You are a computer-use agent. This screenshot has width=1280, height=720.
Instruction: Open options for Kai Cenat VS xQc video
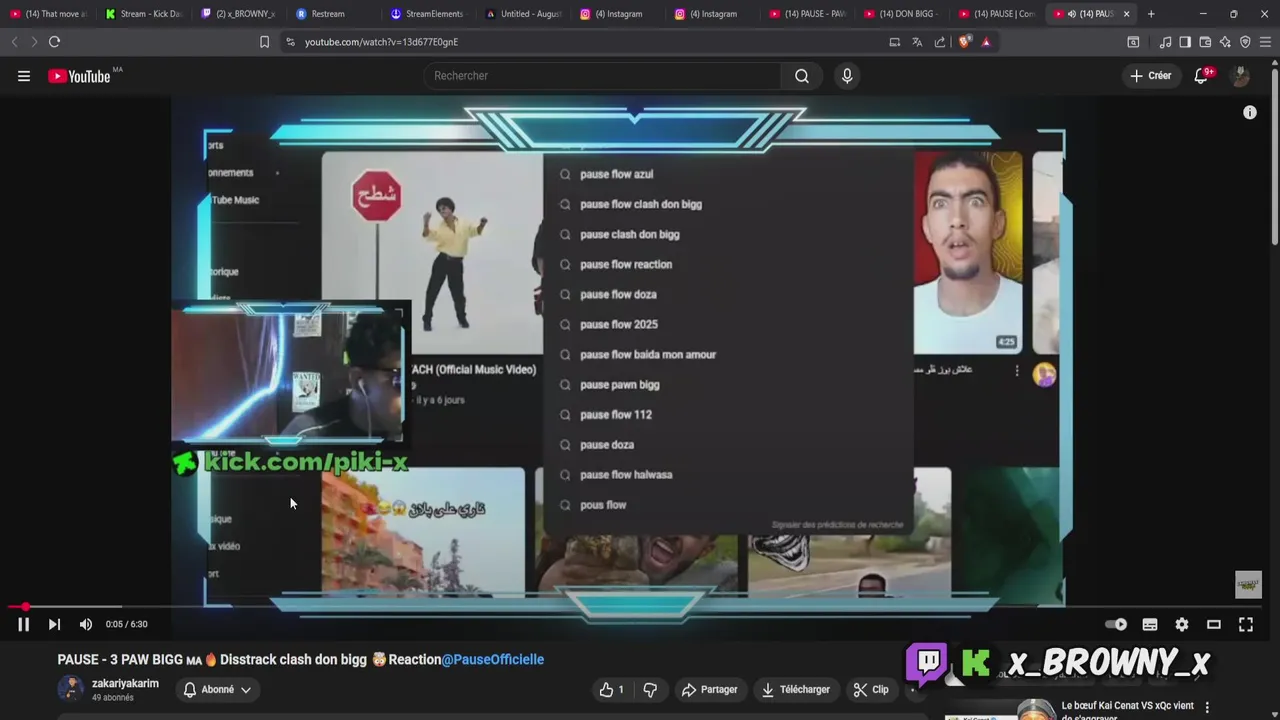pyautogui.click(x=1207, y=707)
